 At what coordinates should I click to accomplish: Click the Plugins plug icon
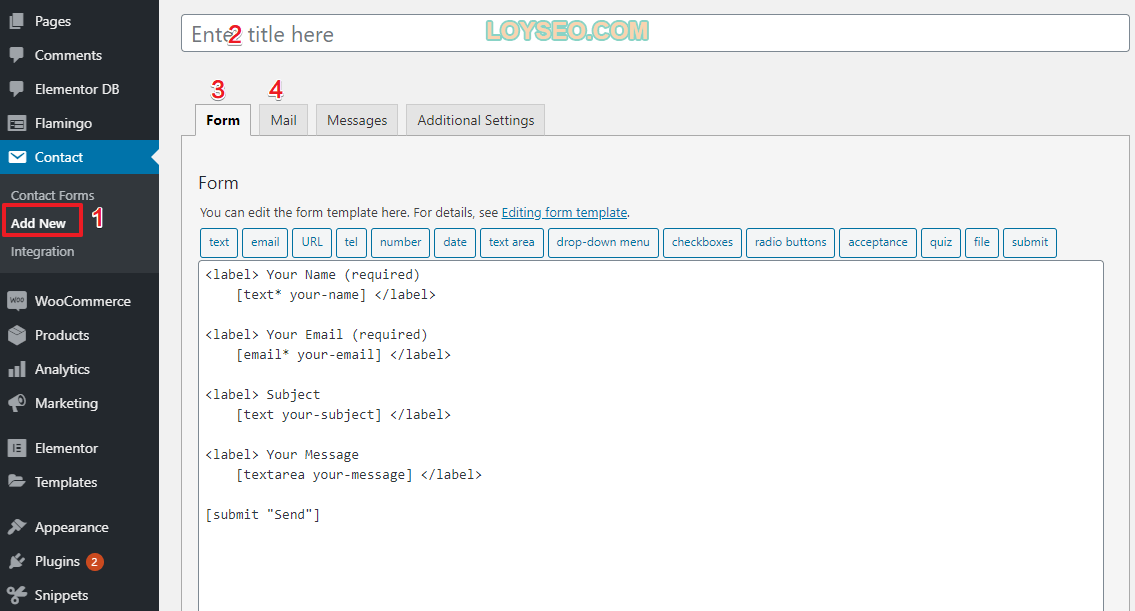[17, 561]
